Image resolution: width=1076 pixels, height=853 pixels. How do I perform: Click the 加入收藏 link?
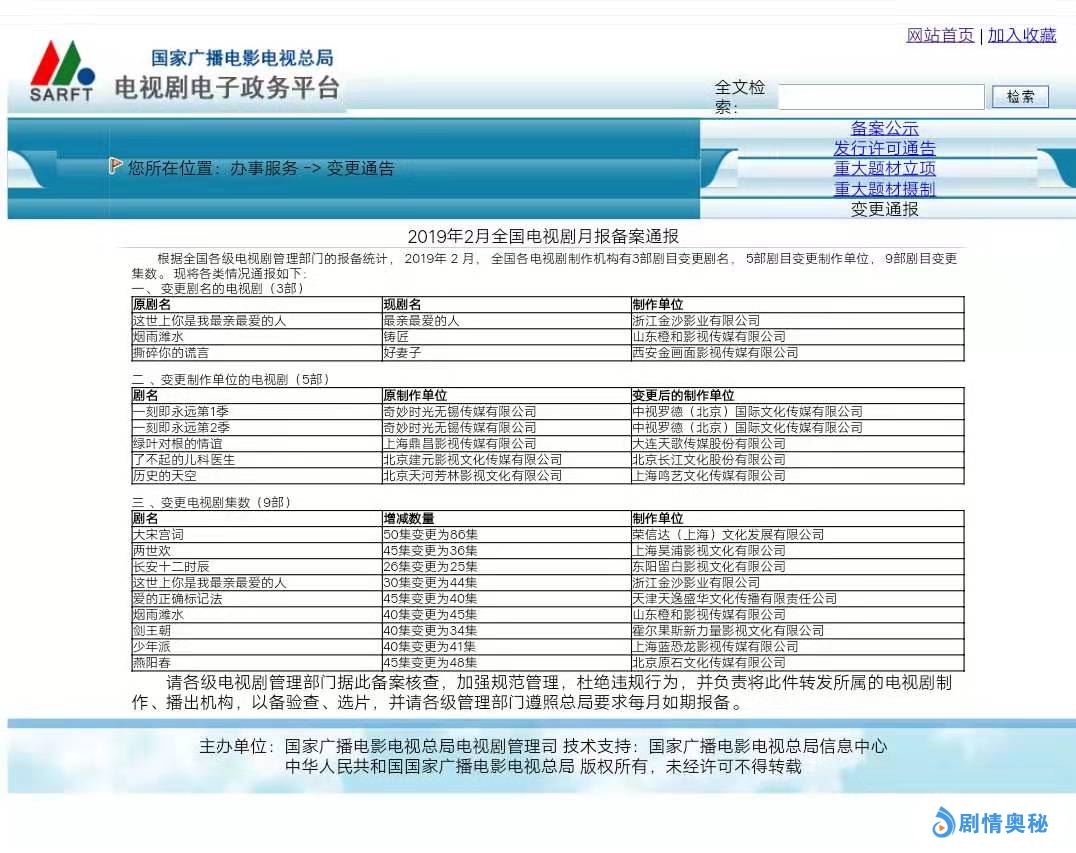pos(1022,35)
